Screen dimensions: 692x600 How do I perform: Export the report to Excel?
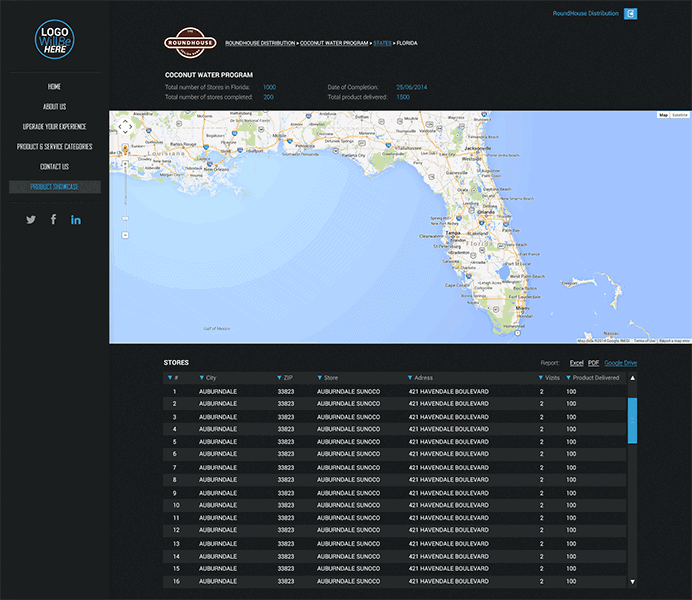coord(576,363)
